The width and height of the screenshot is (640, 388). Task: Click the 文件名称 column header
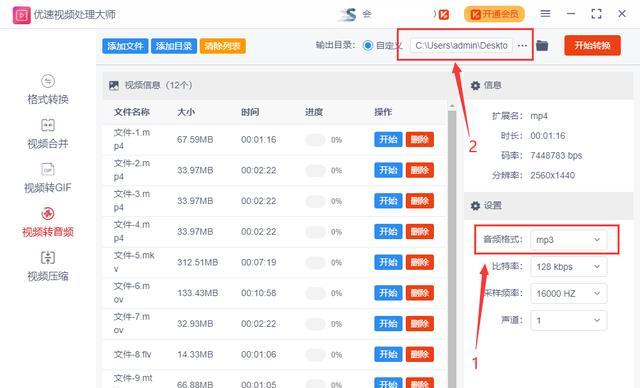coord(132,112)
